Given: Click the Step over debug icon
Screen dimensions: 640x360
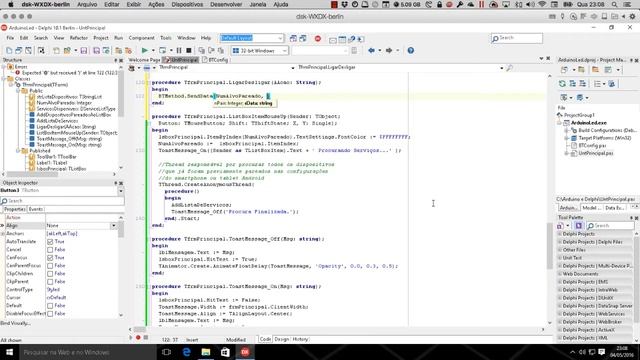Looking at the screenshot, I should (211, 51).
